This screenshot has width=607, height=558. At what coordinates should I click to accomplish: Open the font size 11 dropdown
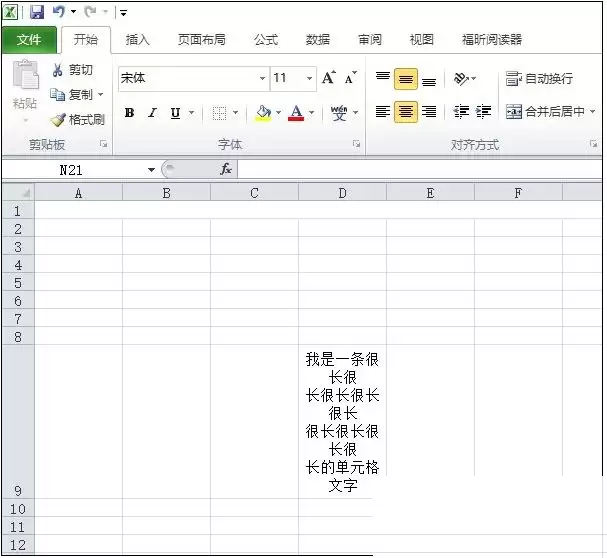(x=309, y=79)
